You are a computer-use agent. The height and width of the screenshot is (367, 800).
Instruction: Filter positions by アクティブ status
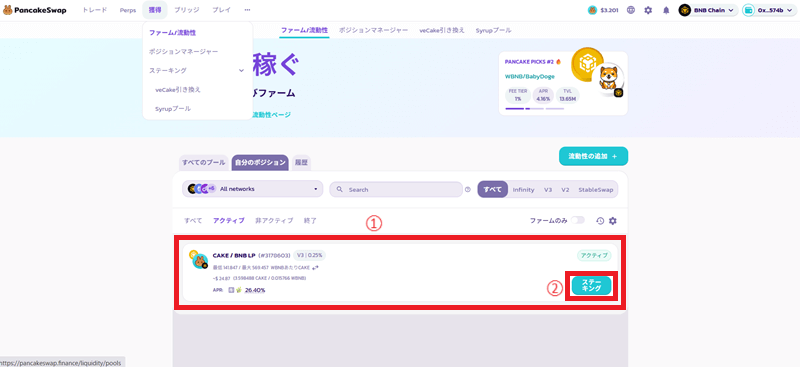pyautogui.click(x=229, y=221)
